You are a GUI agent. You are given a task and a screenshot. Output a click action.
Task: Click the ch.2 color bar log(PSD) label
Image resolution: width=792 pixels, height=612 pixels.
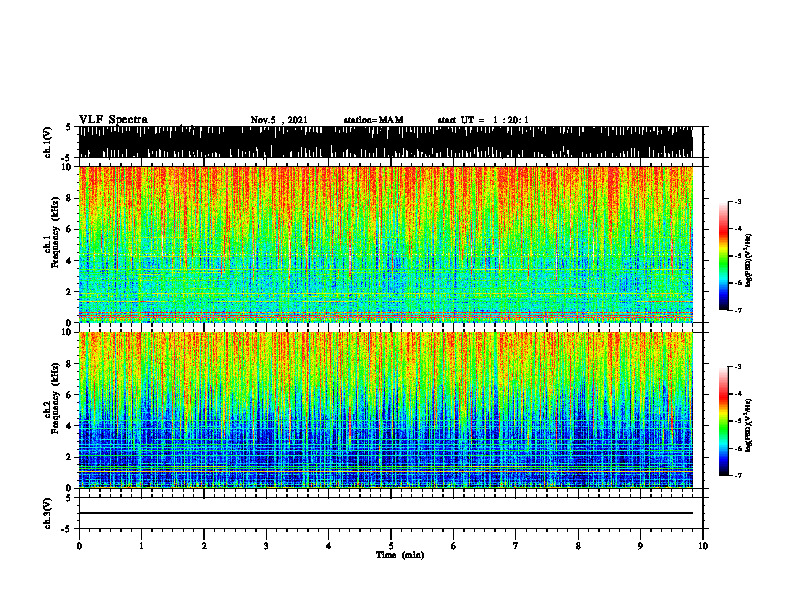click(749, 425)
